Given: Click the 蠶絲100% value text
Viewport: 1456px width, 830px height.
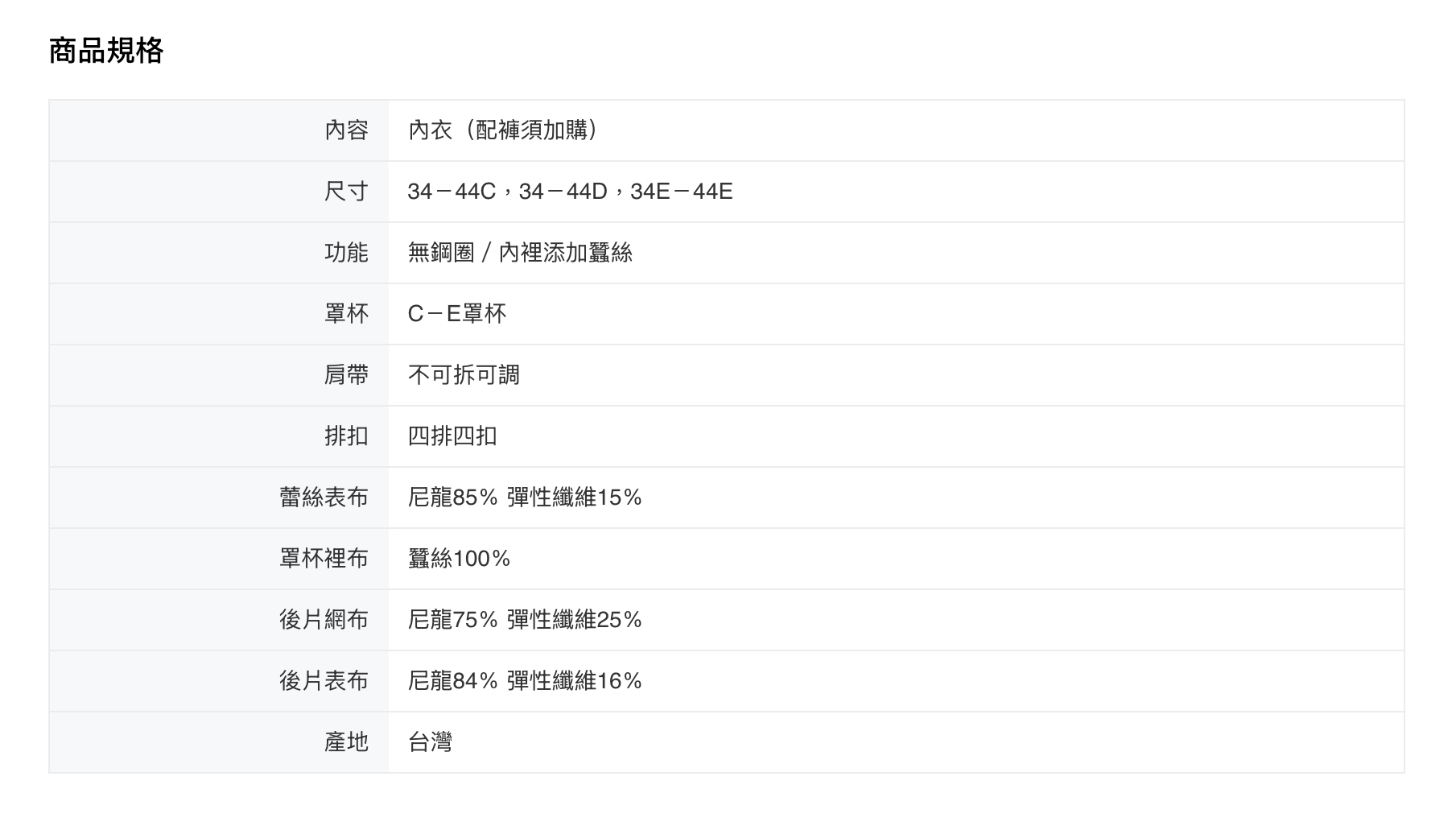Looking at the screenshot, I should (459, 559).
